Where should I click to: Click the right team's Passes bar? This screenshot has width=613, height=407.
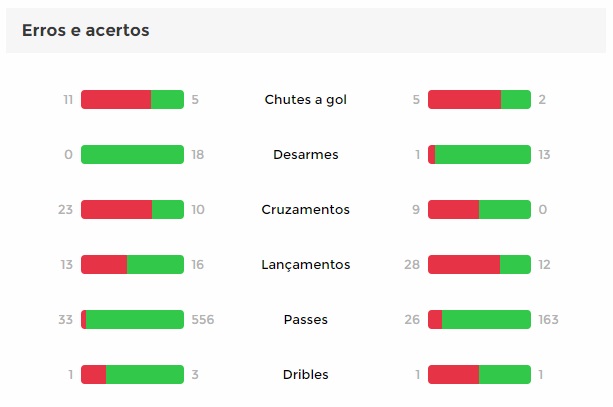479,320
